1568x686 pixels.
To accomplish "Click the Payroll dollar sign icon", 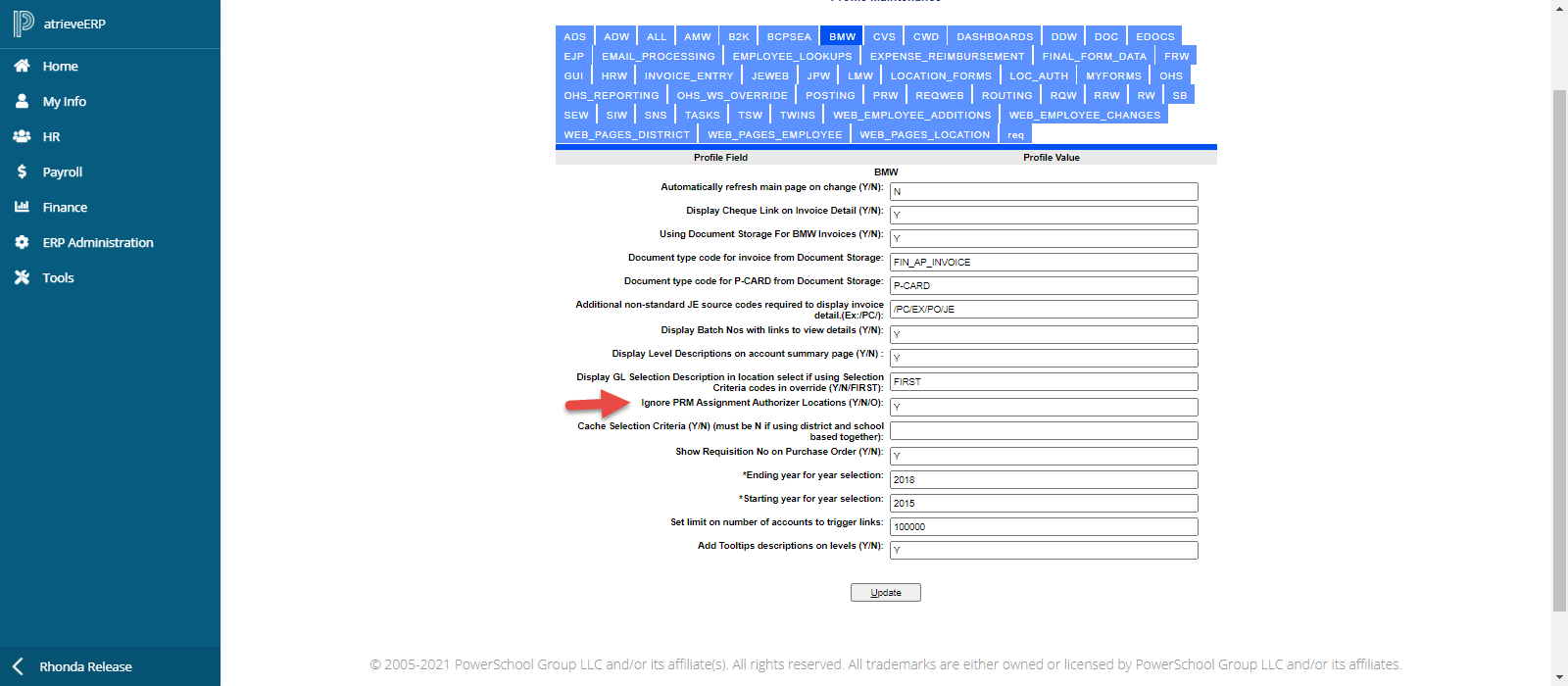I will click(x=22, y=171).
